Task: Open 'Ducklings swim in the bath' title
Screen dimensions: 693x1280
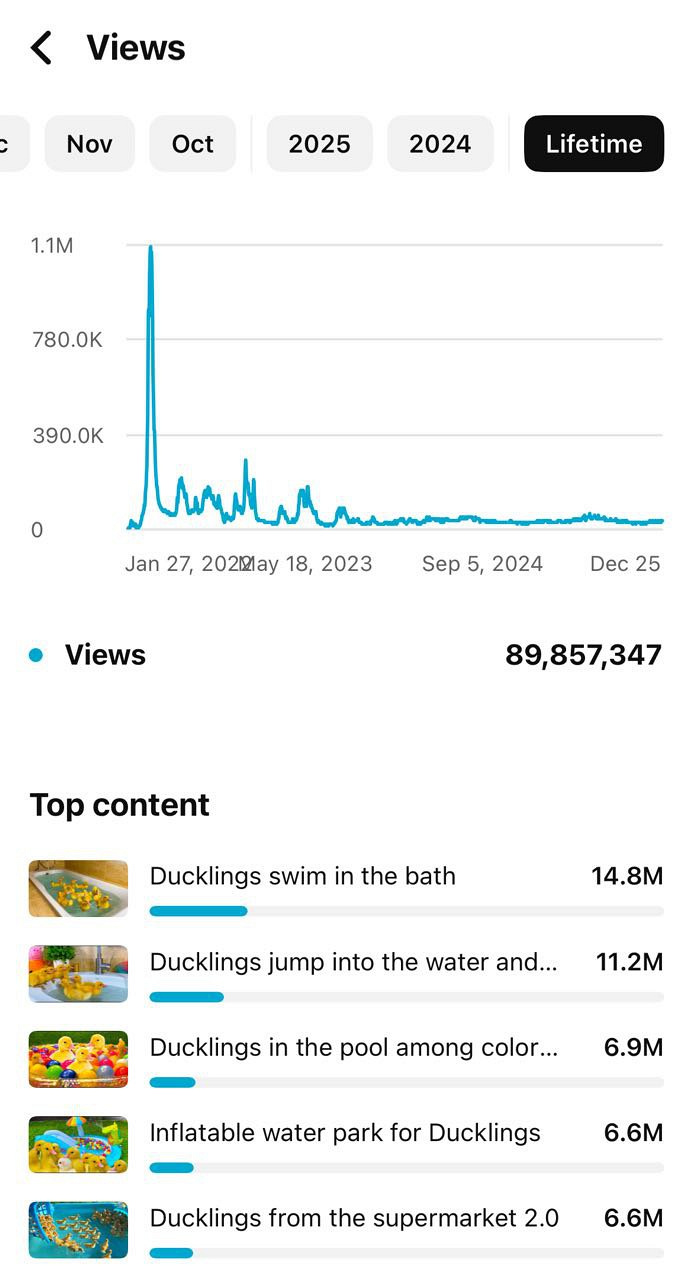Action: (302, 876)
